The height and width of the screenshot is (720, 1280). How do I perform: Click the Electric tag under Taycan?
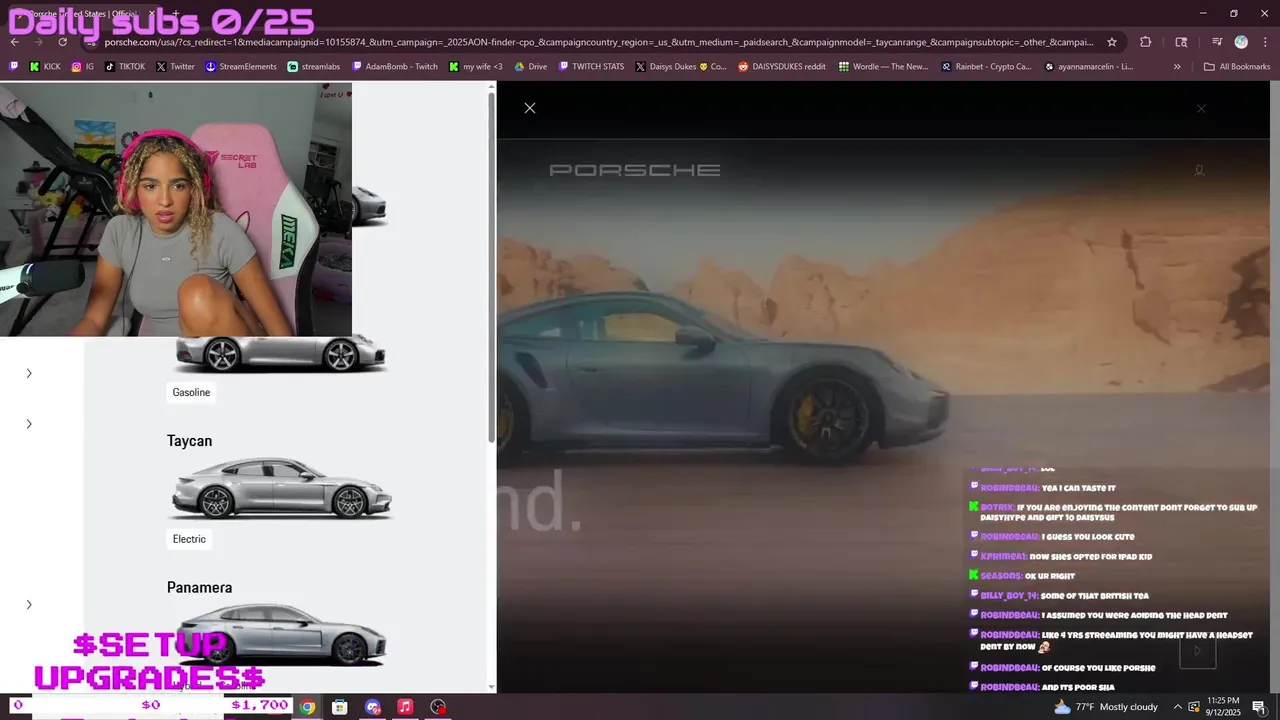click(189, 539)
